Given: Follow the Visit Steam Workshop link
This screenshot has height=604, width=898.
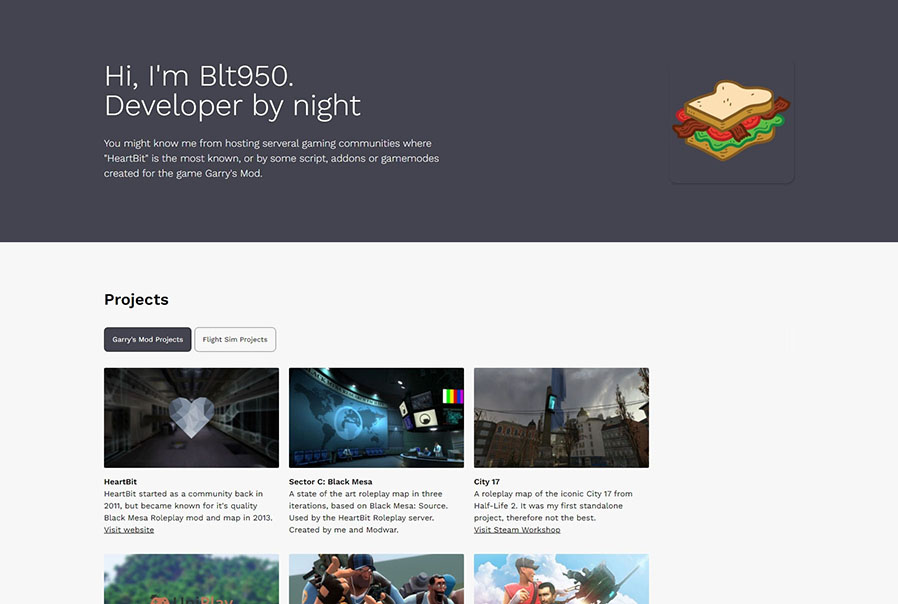Looking at the screenshot, I should click(517, 530).
